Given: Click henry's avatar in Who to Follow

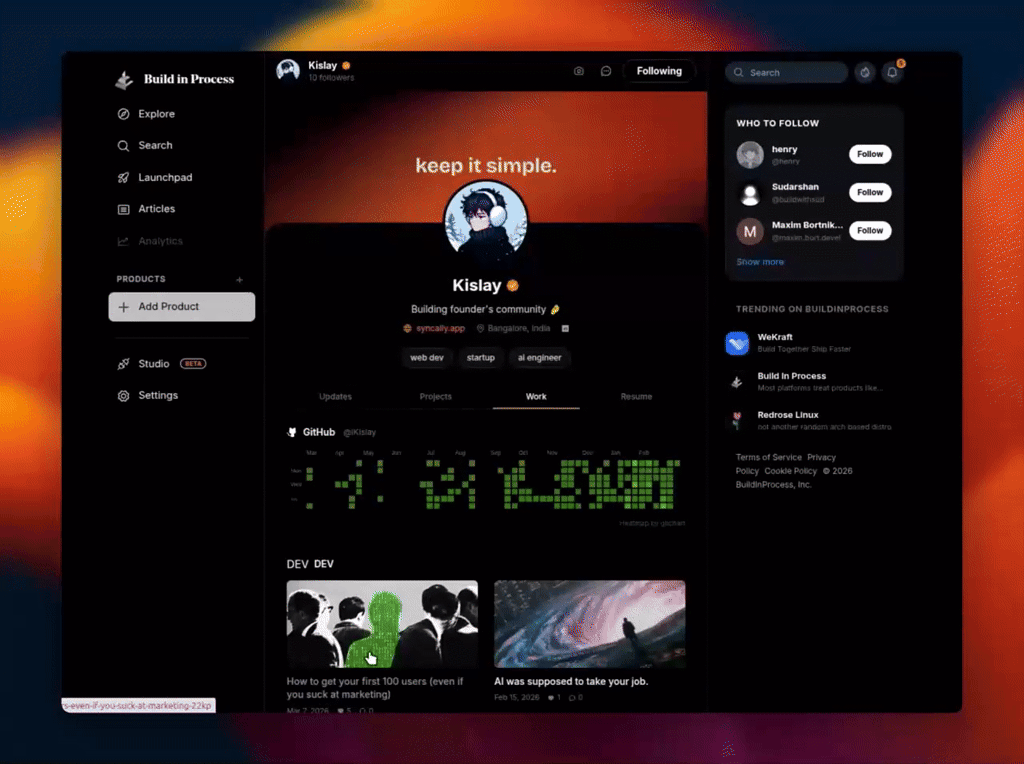Looking at the screenshot, I should 750,155.
